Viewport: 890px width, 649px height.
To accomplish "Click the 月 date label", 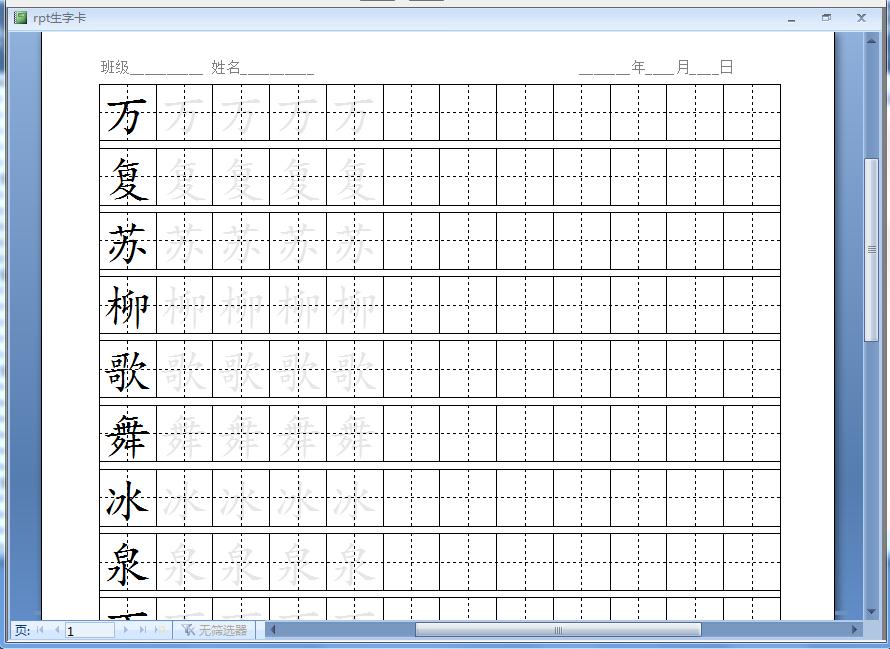I will click(x=683, y=67).
